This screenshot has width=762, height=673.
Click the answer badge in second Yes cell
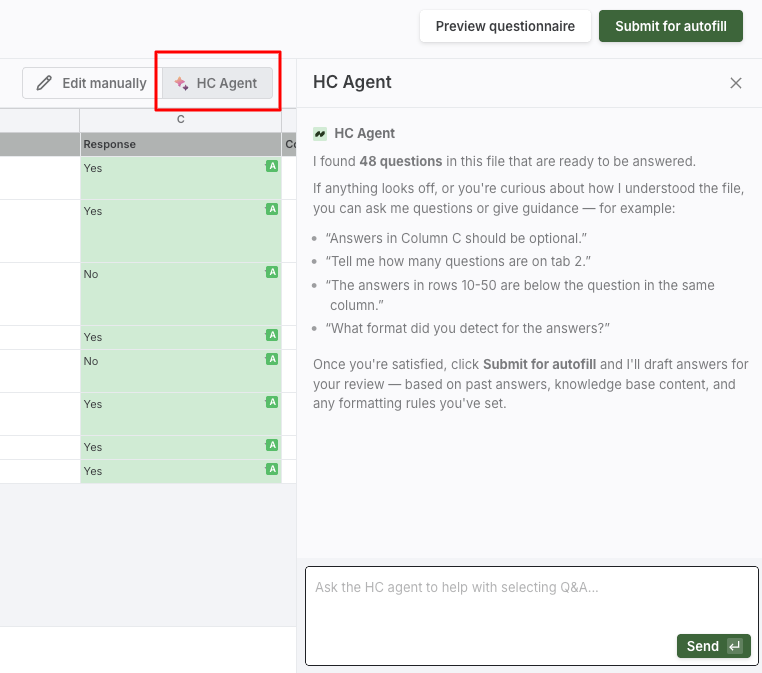[x=272, y=209]
